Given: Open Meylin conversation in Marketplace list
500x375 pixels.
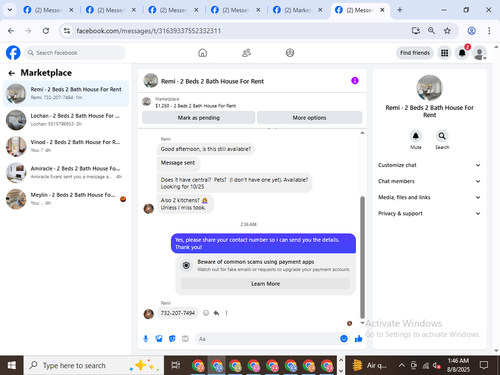Looking at the screenshot, I should [66, 199].
